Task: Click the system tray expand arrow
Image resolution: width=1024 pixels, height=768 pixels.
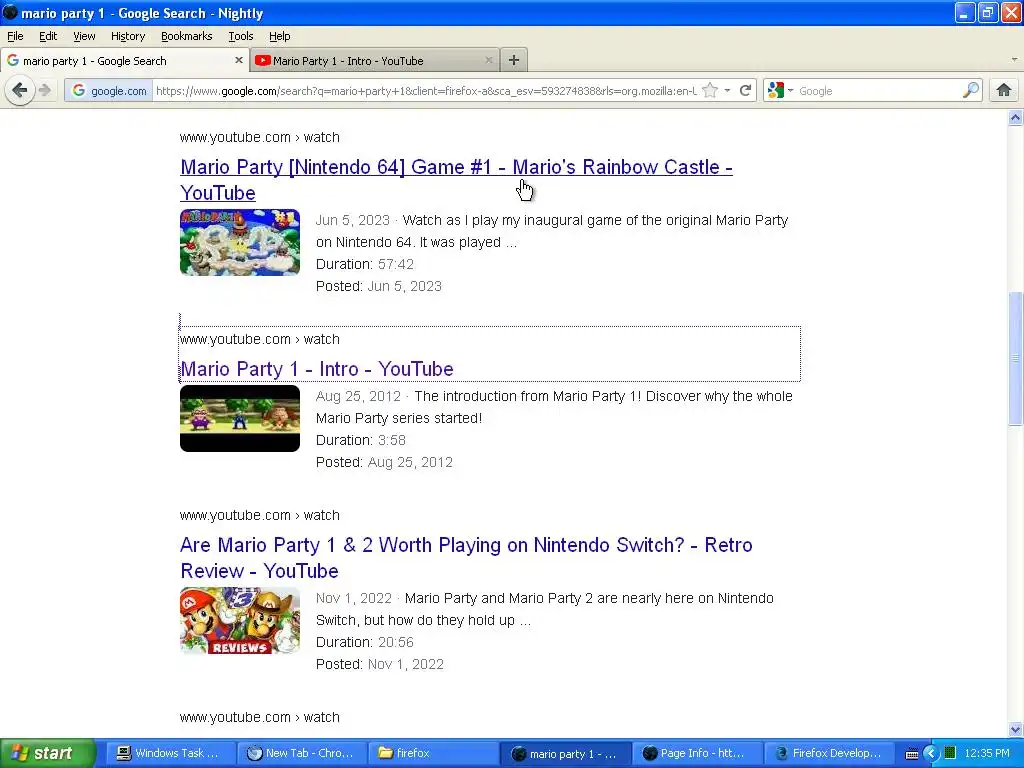Action: click(x=931, y=754)
